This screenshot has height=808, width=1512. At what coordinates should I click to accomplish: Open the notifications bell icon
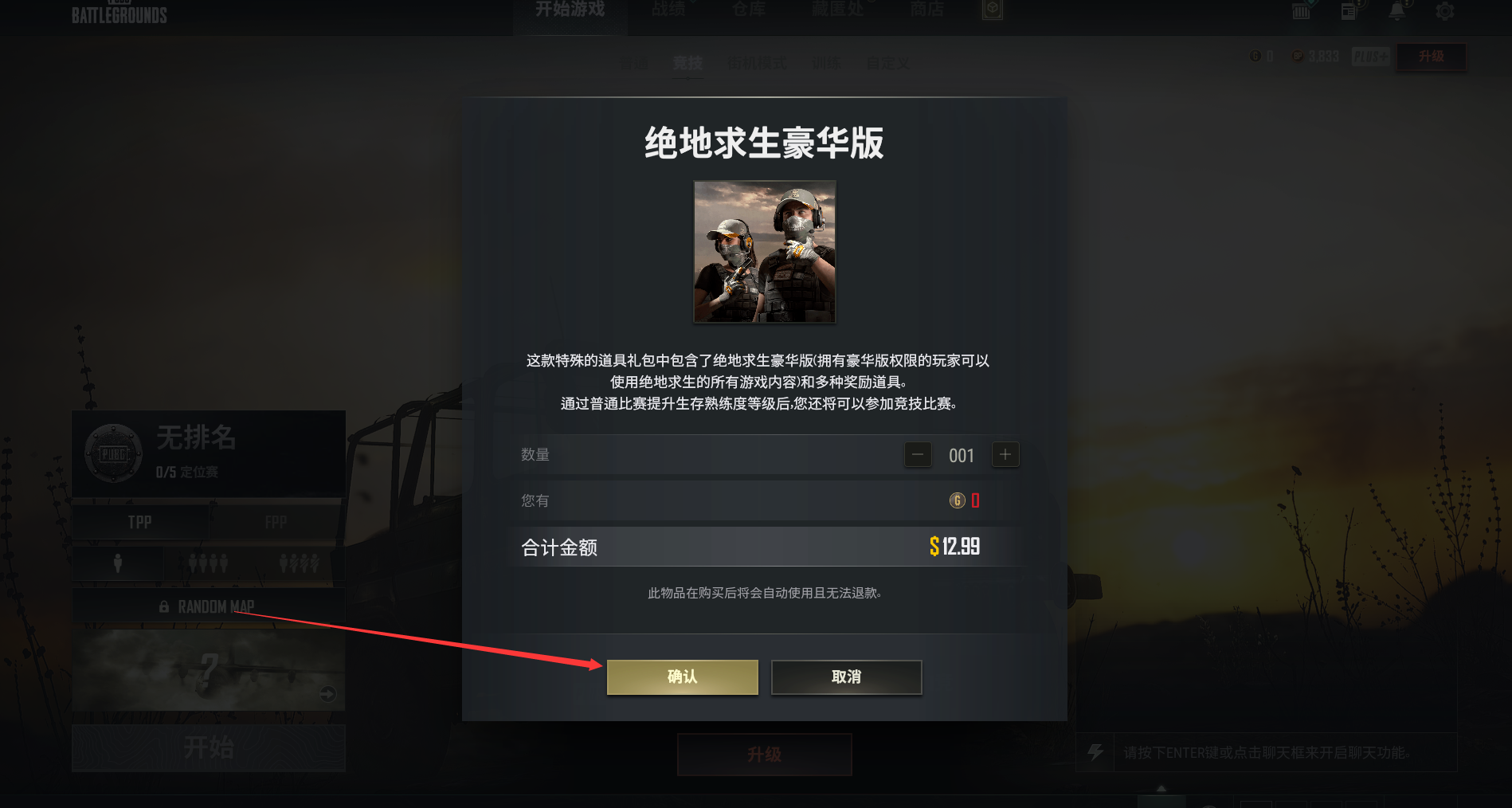click(x=1397, y=11)
